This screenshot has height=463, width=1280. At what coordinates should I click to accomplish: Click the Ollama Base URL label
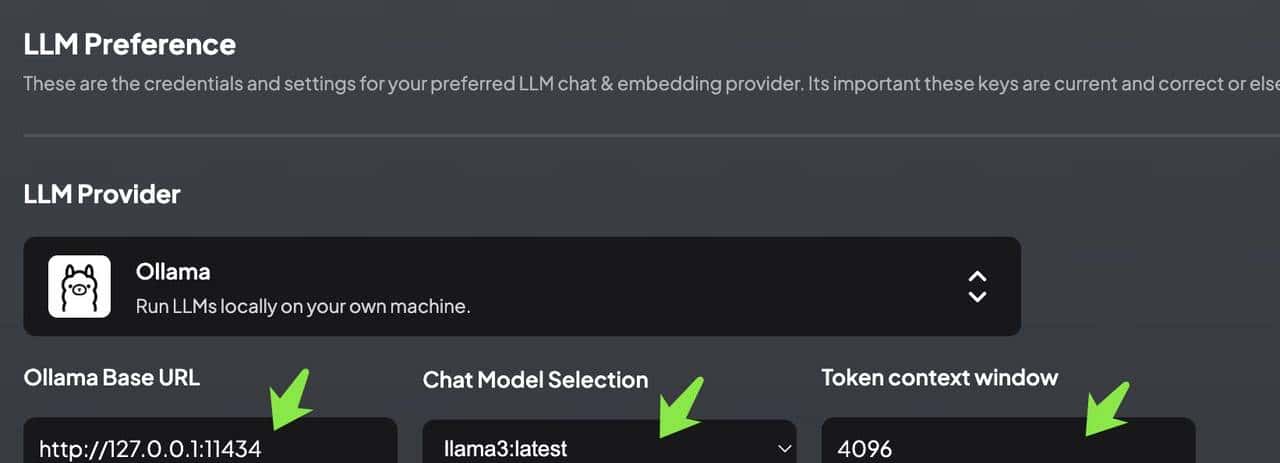111,377
